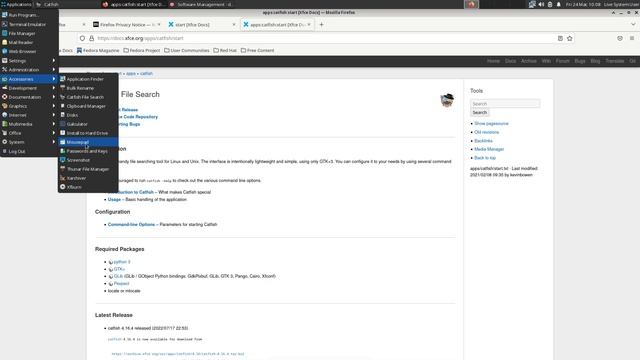This screenshot has height=360, width=640.
Task: Click the Xfburn disc icon
Action: (x=62, y=187)
